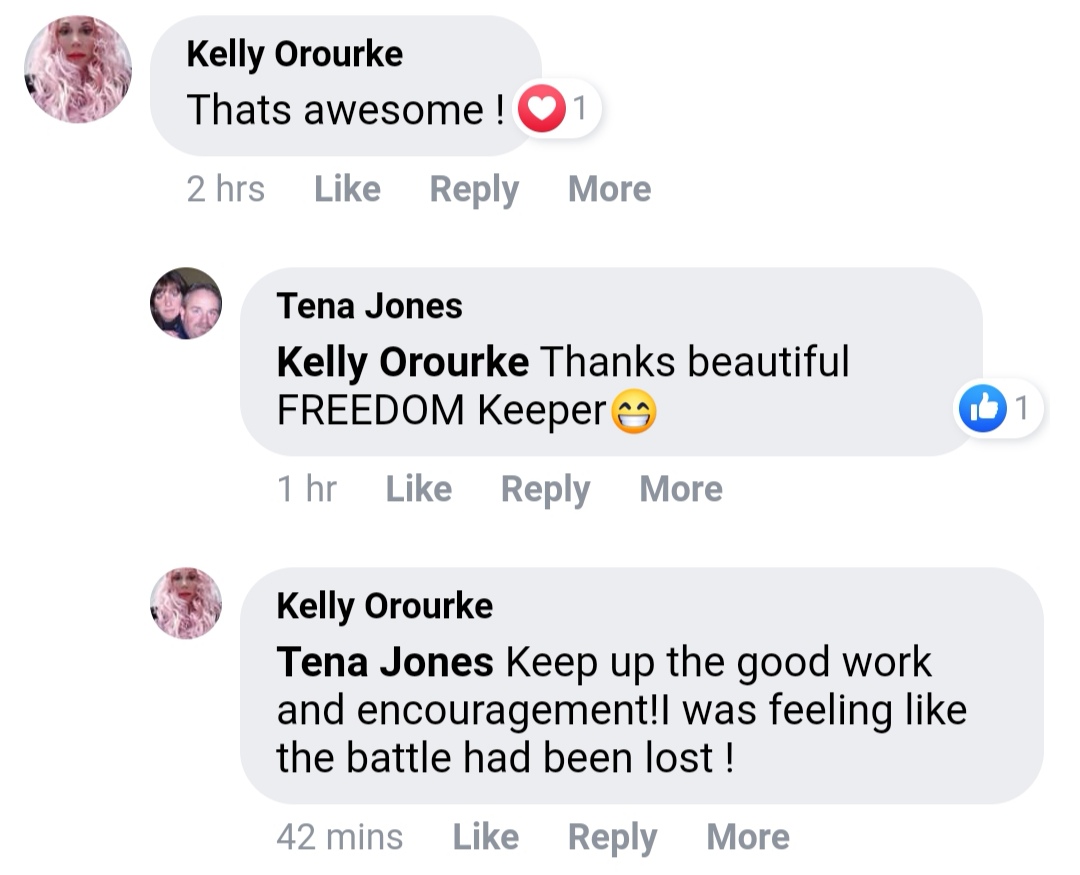1080x875 pixels.
Task: Like the 'Thats awesome !' comment
Action: (x=347, y=189)
